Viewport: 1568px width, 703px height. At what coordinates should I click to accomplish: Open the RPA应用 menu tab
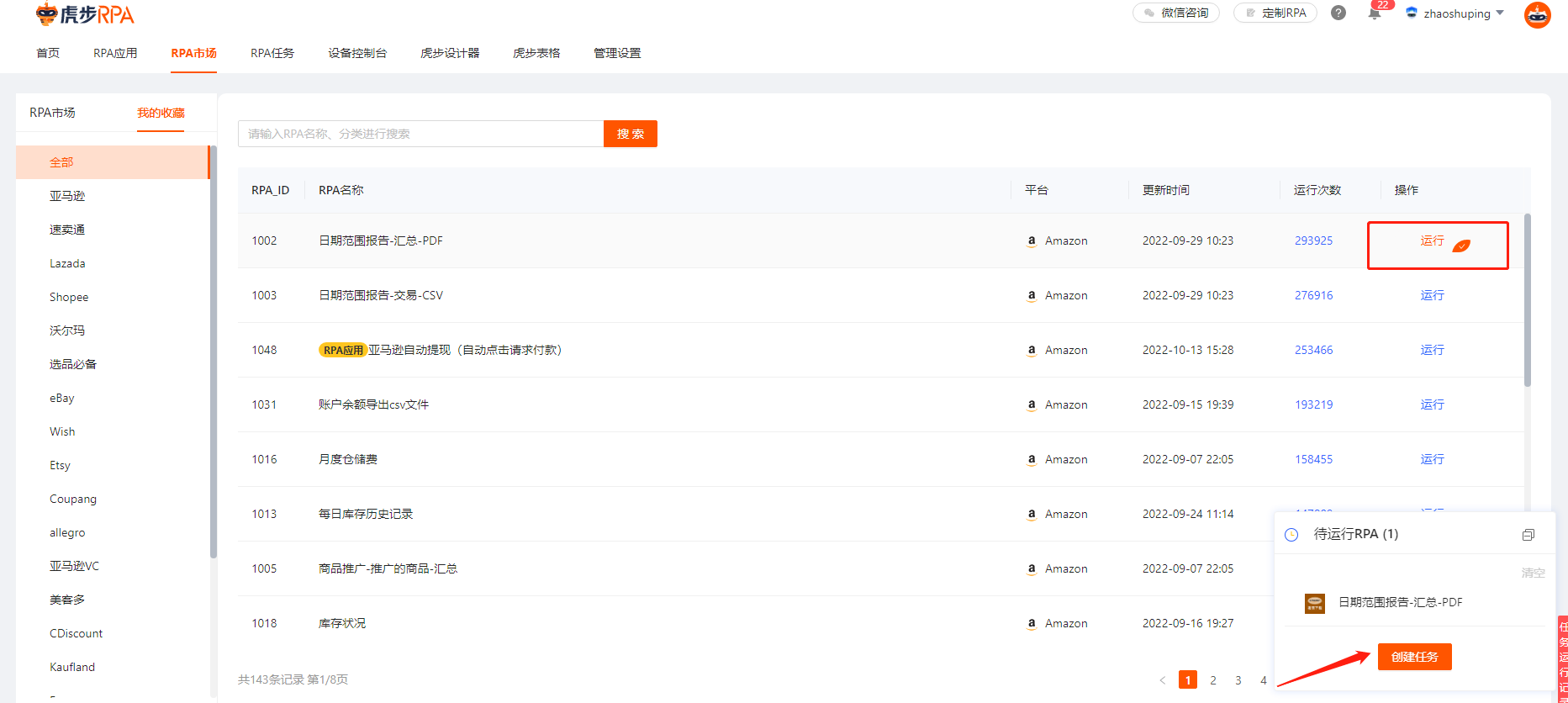pyautogui.click(x=115, y=53)
